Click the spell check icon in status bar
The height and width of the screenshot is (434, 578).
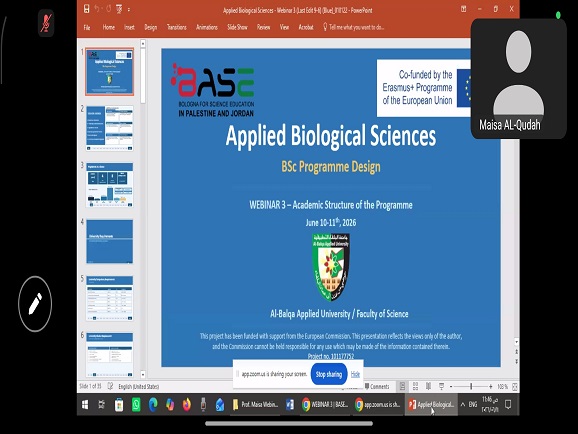110,386
